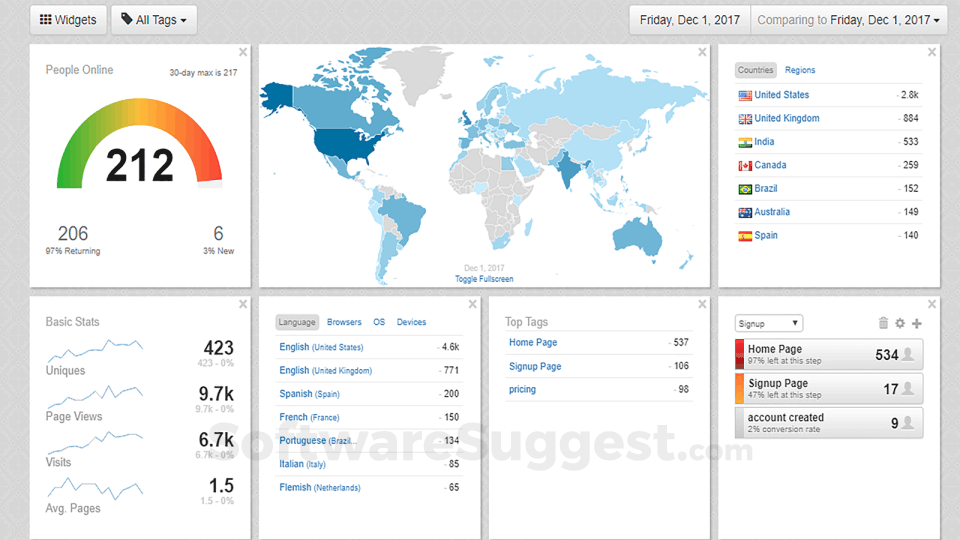Switch to the Regions tab
The image size is (960, 540).
[800, 70]
